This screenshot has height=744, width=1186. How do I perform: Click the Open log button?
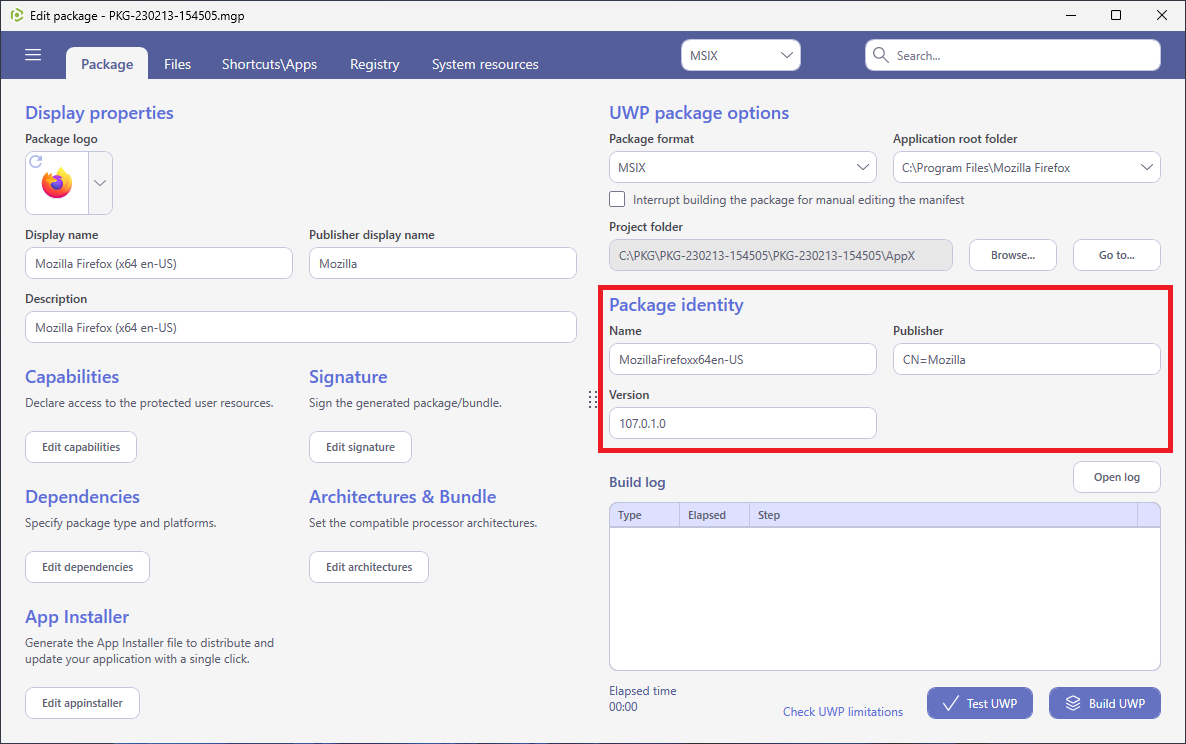[x=1116, y=477]
